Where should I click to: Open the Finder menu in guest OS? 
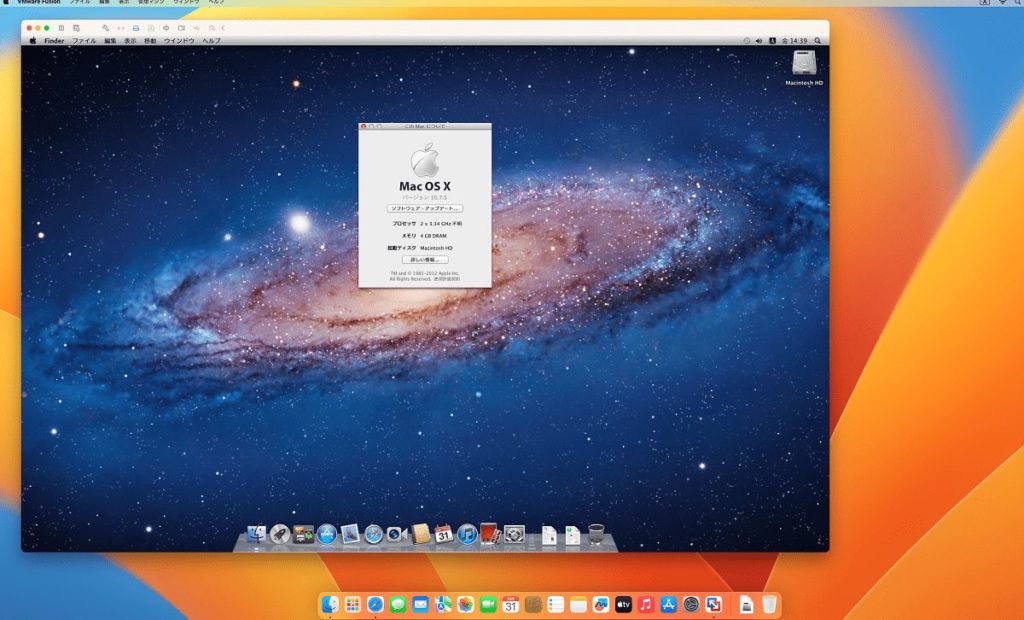tap(54, 41)
